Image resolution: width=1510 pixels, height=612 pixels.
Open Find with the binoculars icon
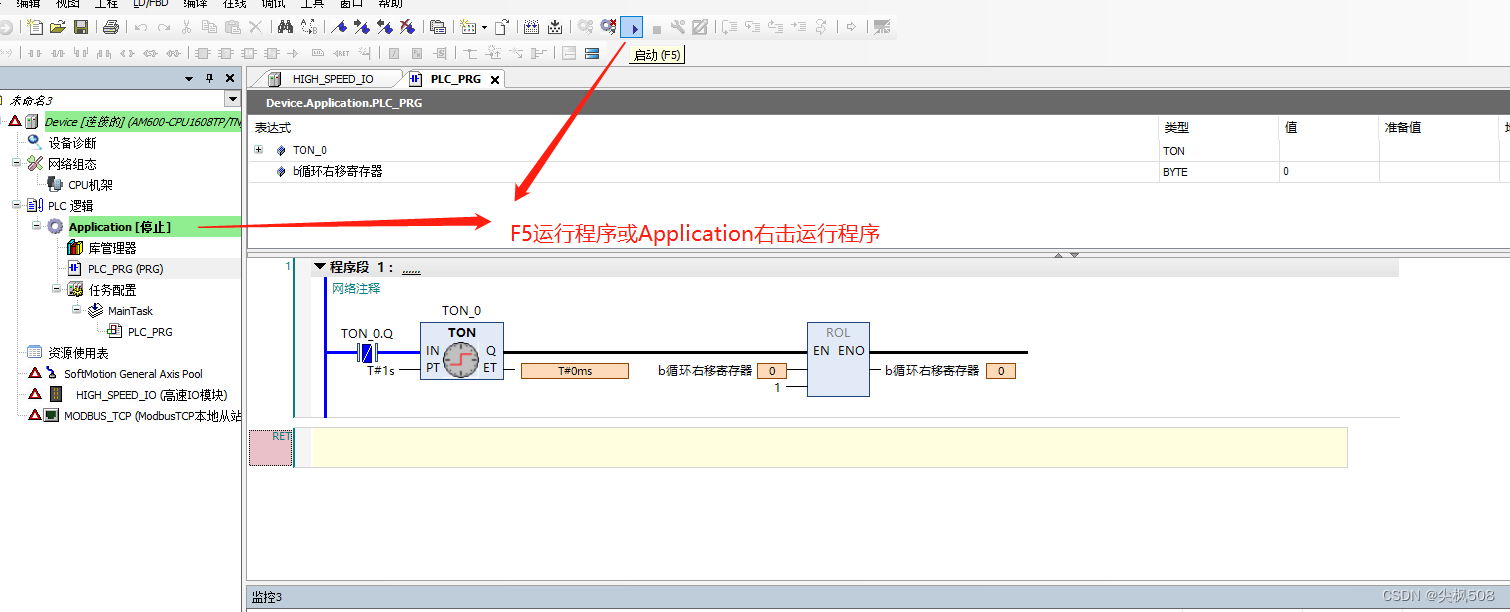285,27
